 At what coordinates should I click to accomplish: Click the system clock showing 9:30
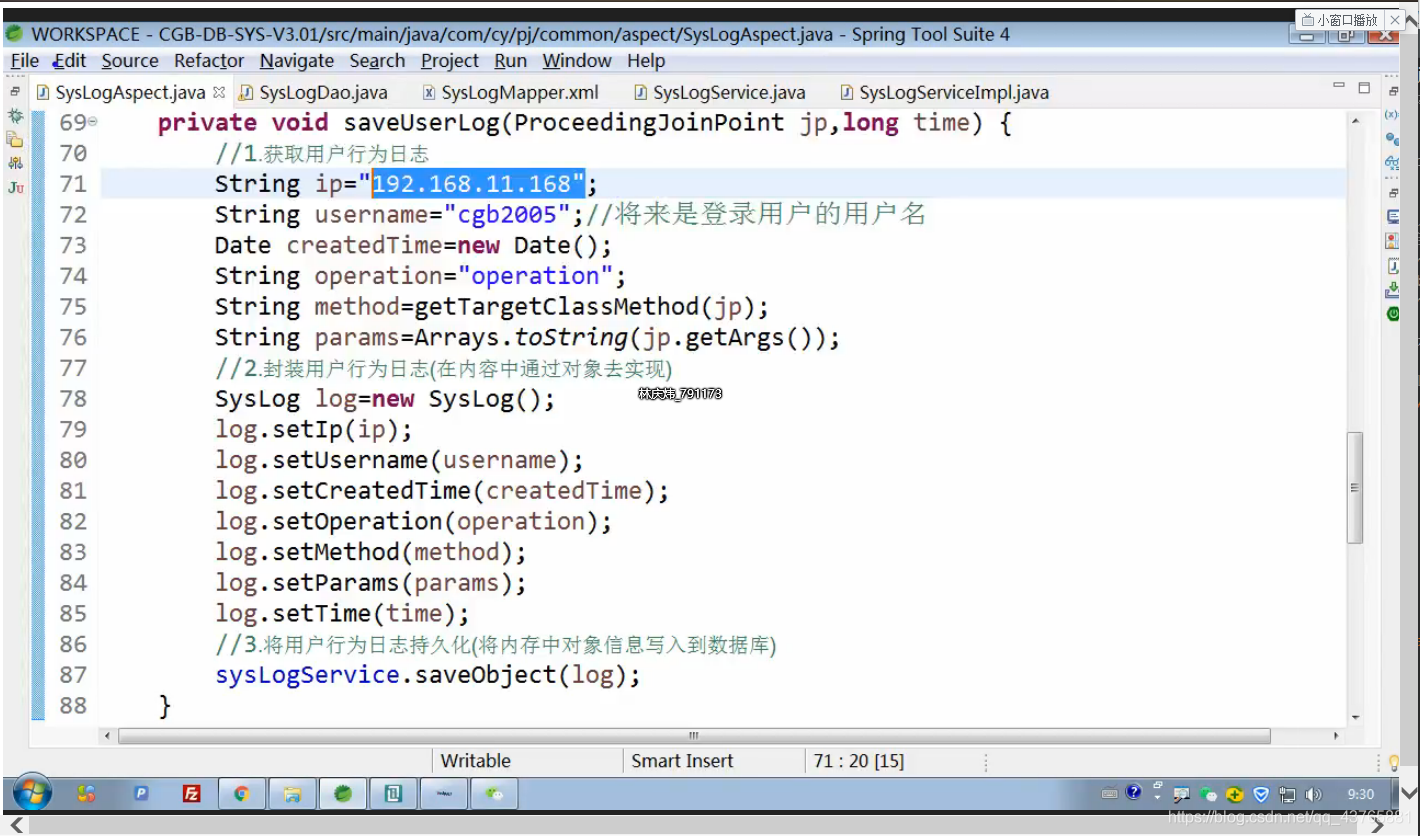tap(1361, 795)
